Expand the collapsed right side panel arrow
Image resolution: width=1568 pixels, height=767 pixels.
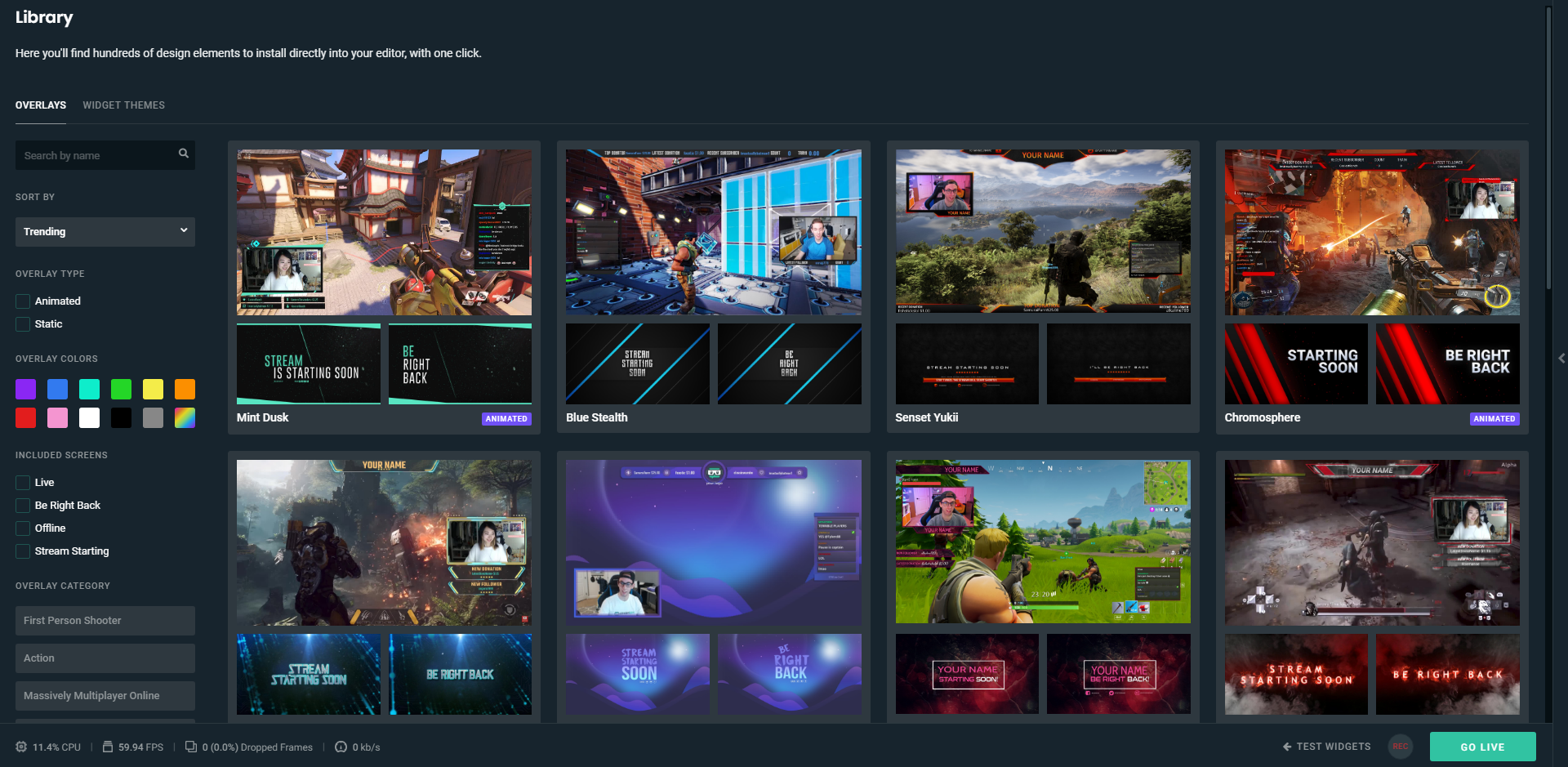1561,358
